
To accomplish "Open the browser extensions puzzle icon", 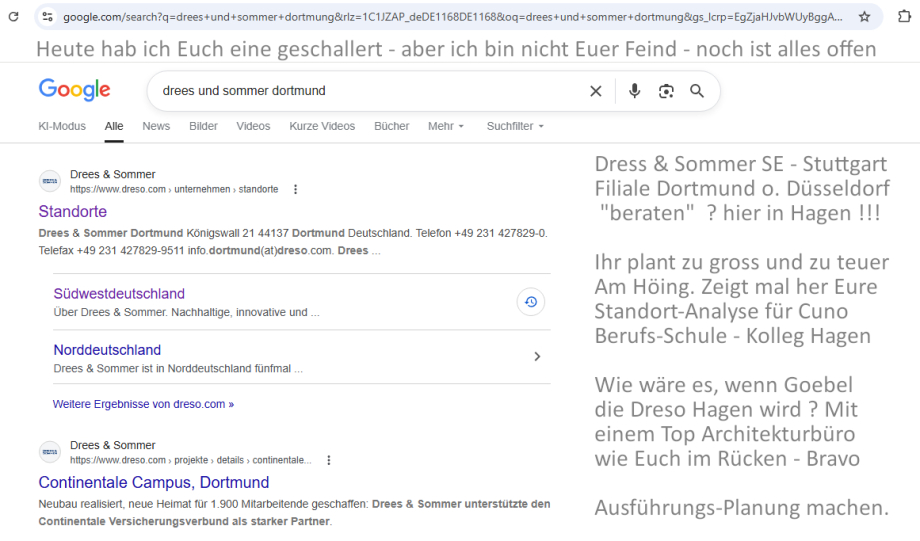I will (x=904, y=16).
